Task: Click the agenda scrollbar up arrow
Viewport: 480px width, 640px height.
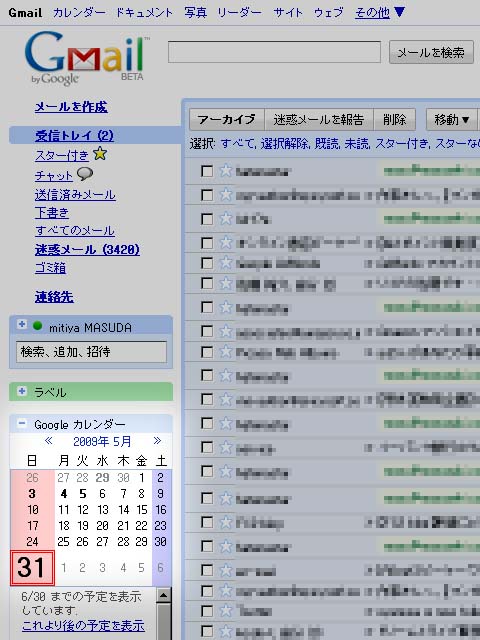Action: coord(164,595)
